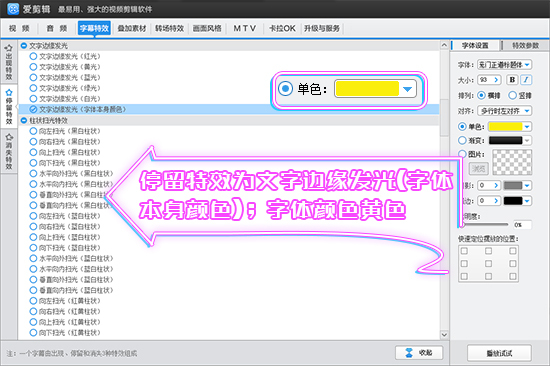Click yellow 单色 swatch in right panel

505,127
